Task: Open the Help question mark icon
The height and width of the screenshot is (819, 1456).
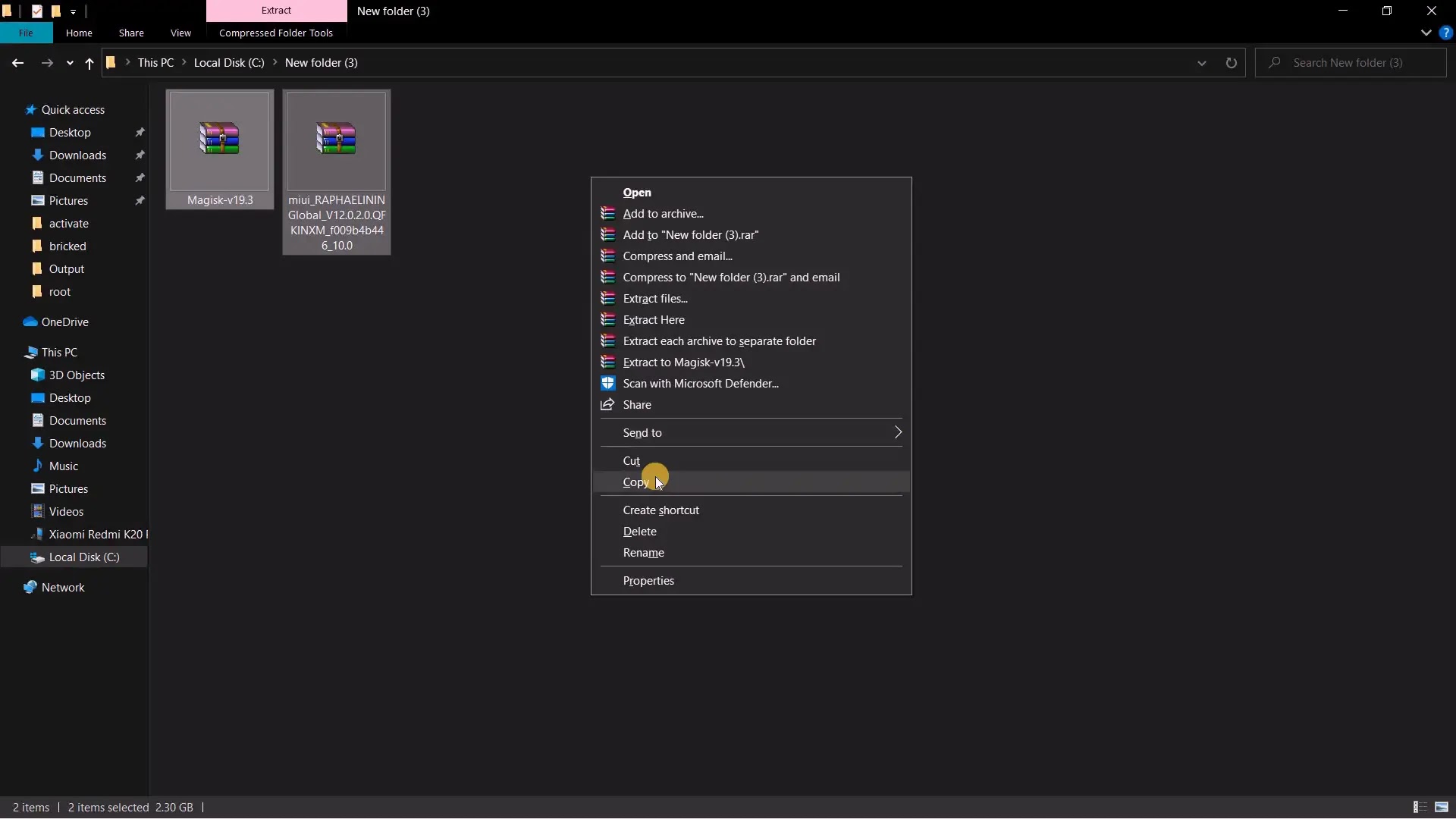Action: (1445, 33)
